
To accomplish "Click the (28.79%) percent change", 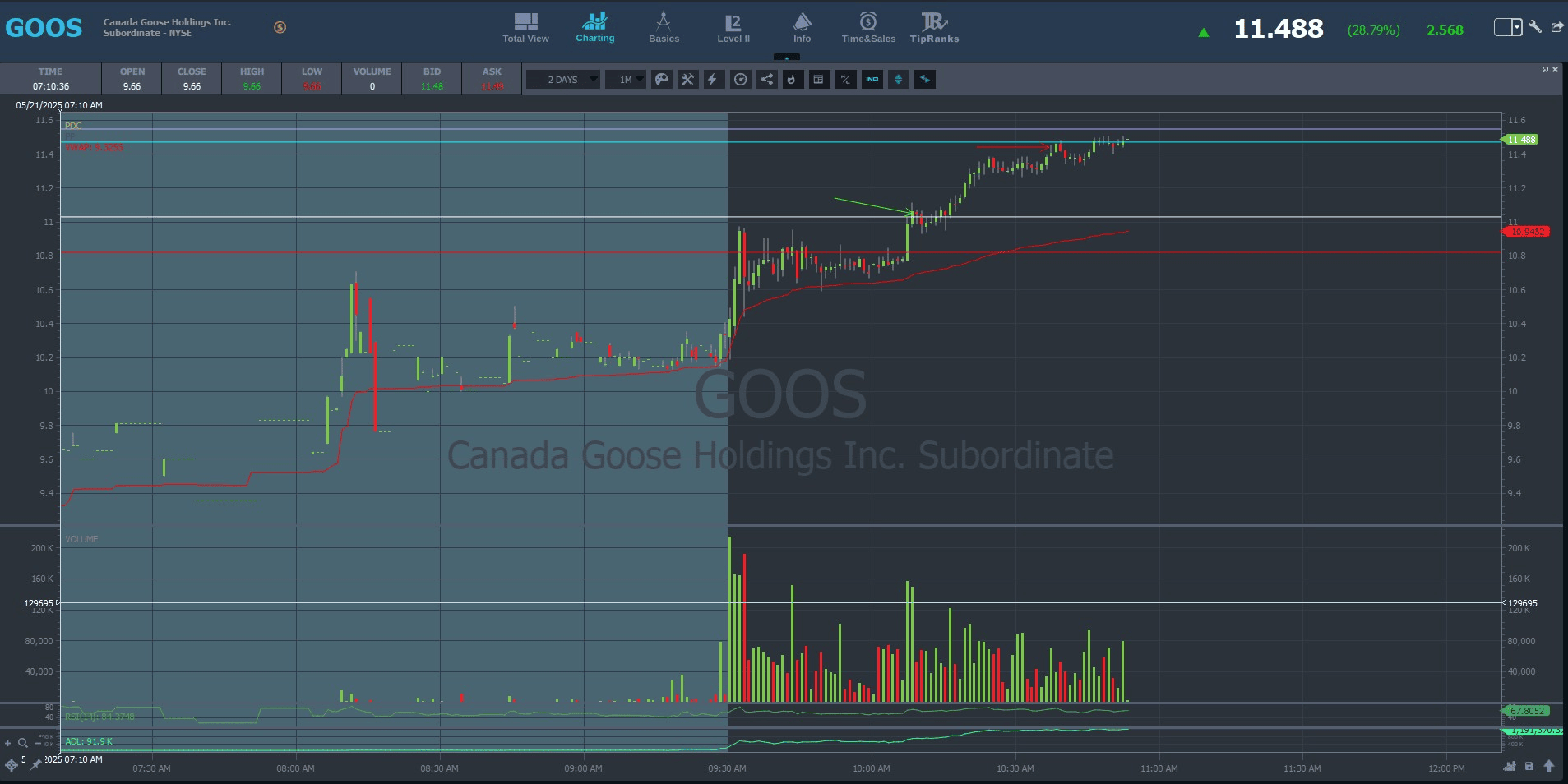I will click(1373, 30).
